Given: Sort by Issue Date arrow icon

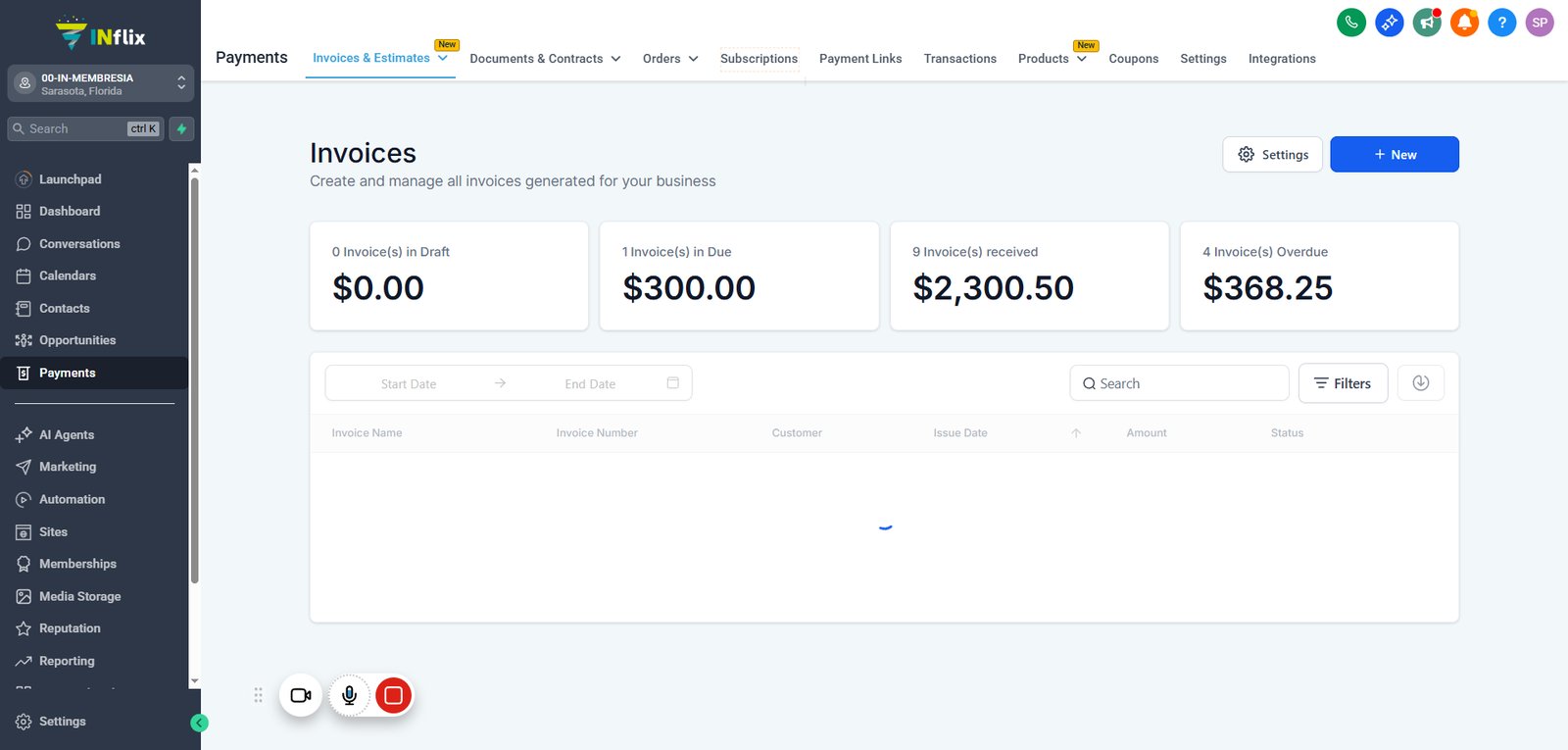Looking at the screenshot, I should (1076, 433).
